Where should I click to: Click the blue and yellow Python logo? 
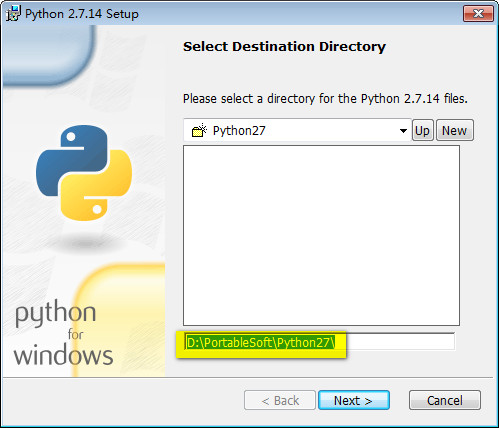point(84,173)
